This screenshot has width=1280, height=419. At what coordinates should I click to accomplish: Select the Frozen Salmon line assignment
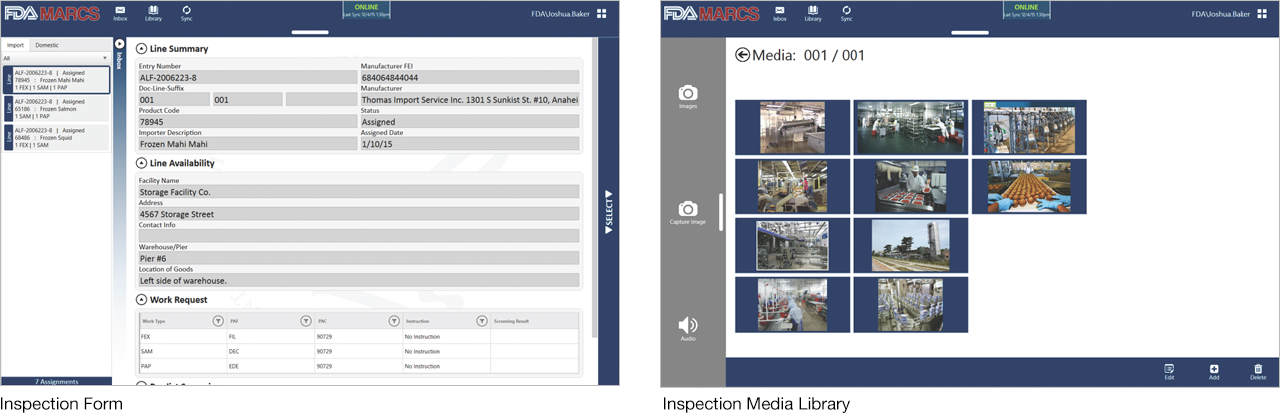[x=56, y=109]
